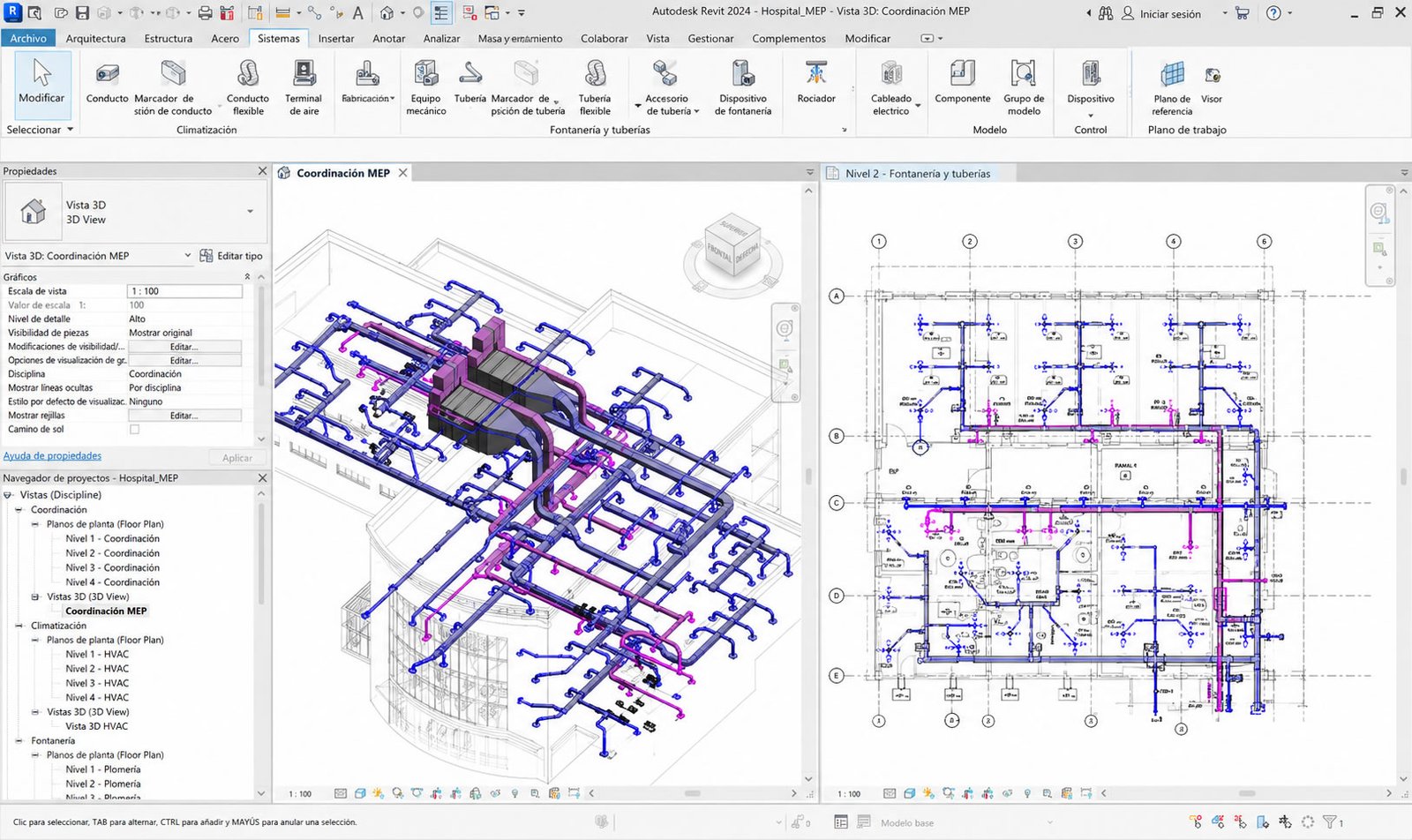Select the Equipo mecánico tool
Image resolution: width=1412 pixels, height=840 pixels.
pos(426,87)
